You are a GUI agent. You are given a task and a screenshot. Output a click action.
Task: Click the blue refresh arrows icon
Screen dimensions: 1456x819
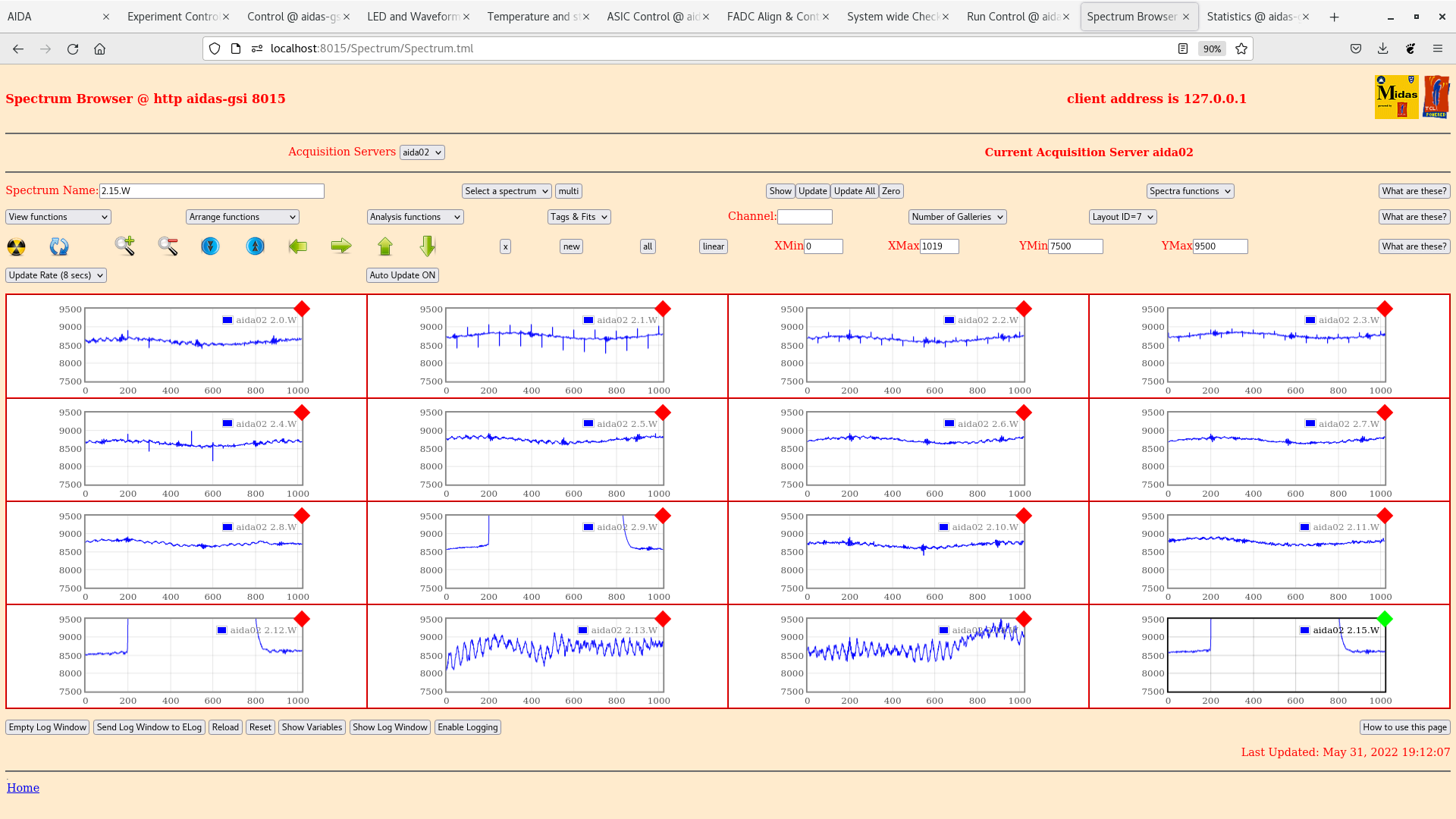point(59,246)
